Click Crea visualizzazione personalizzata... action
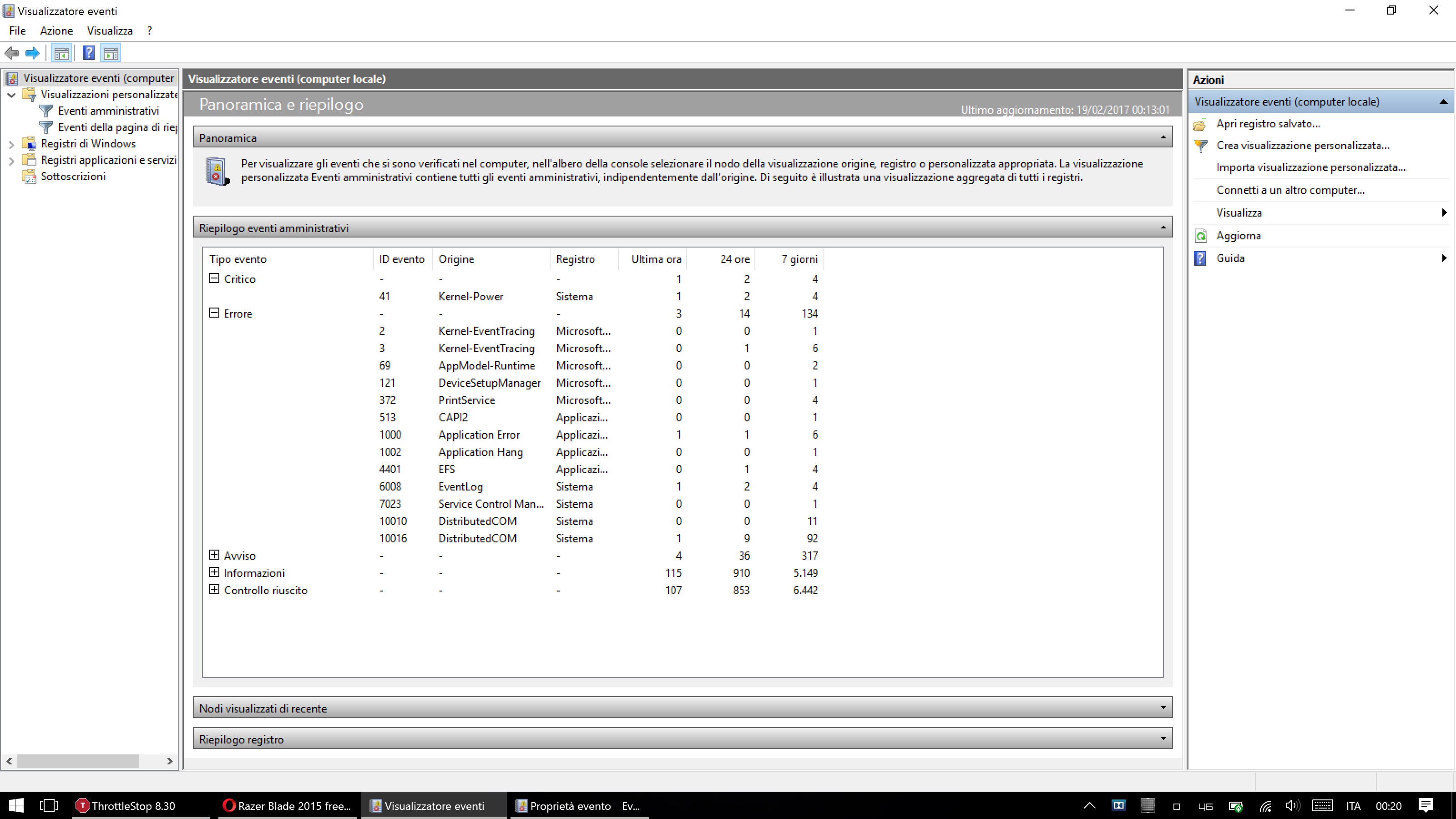 click(1302, 146)
